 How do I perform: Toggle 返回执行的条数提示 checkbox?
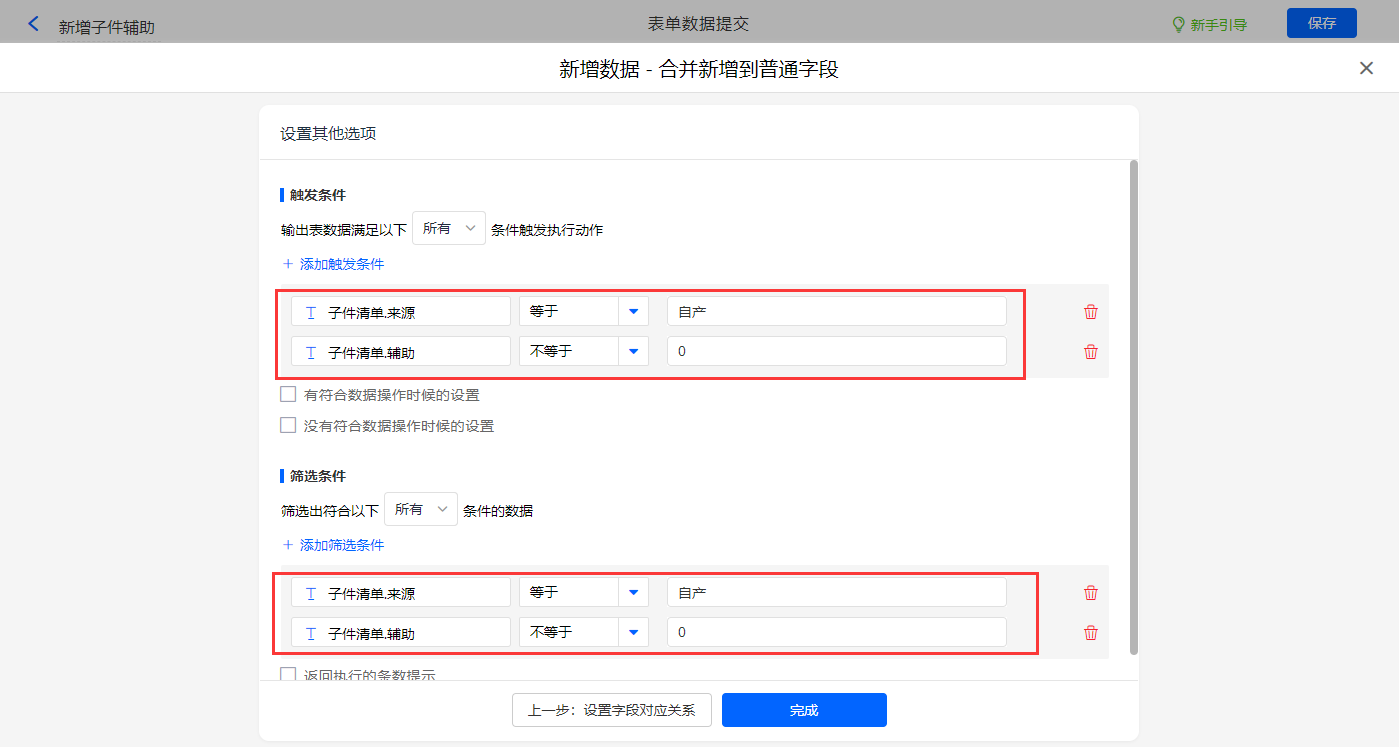[x=288, y=675]
